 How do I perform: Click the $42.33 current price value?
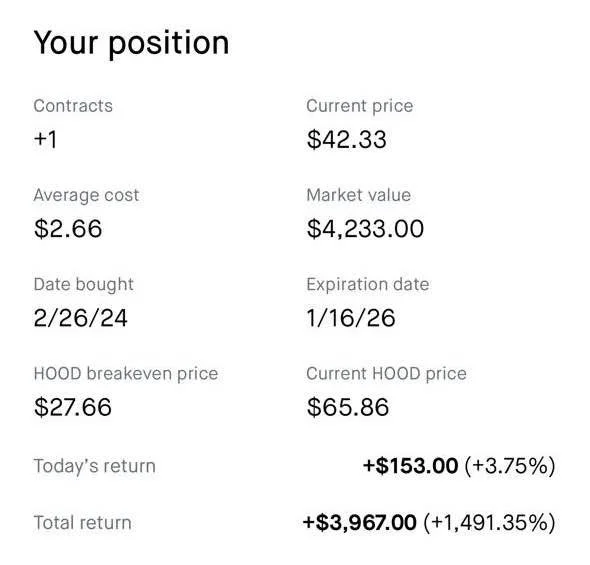tap(347, 140)
